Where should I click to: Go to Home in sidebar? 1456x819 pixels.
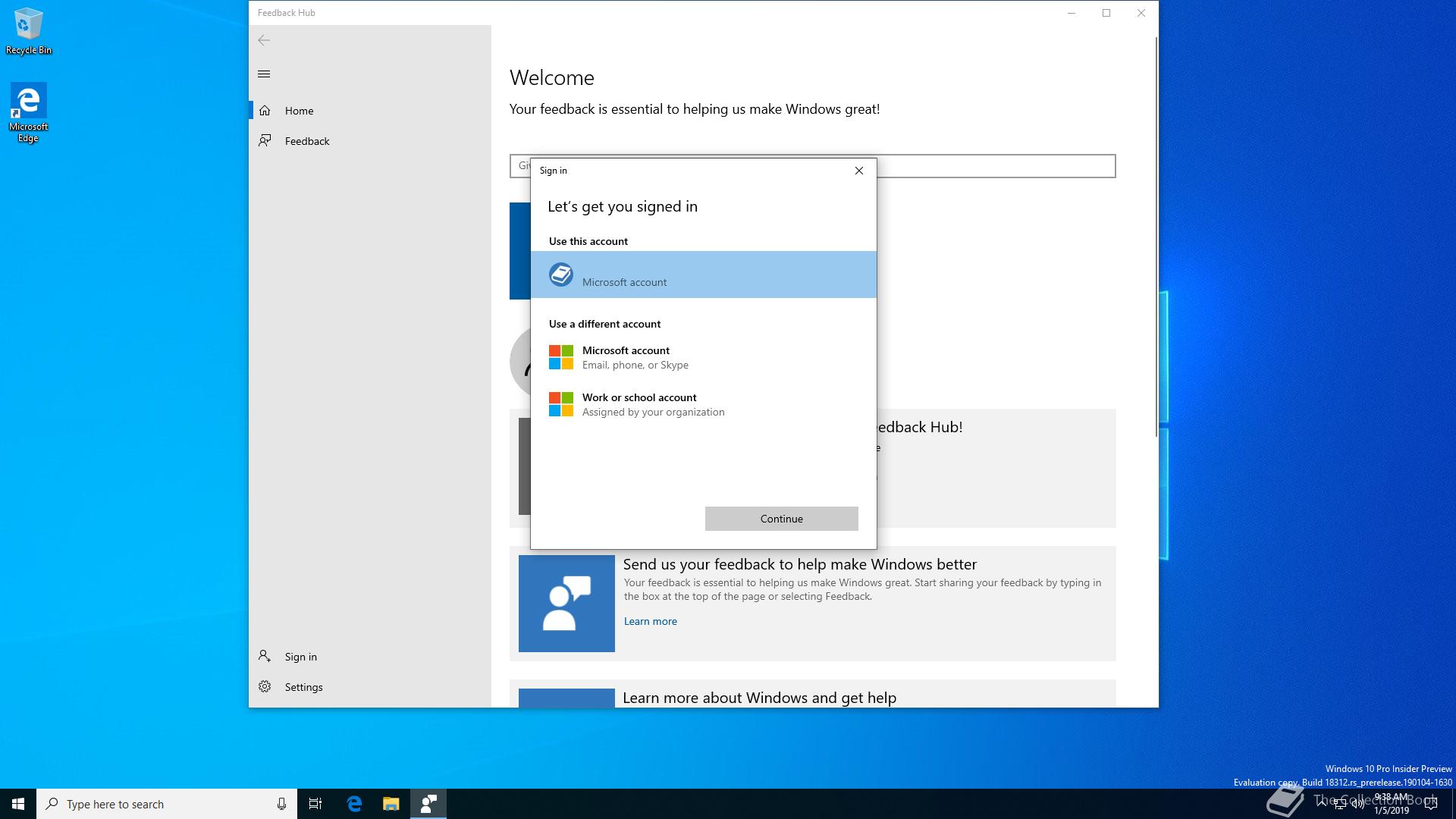[299, 111]
